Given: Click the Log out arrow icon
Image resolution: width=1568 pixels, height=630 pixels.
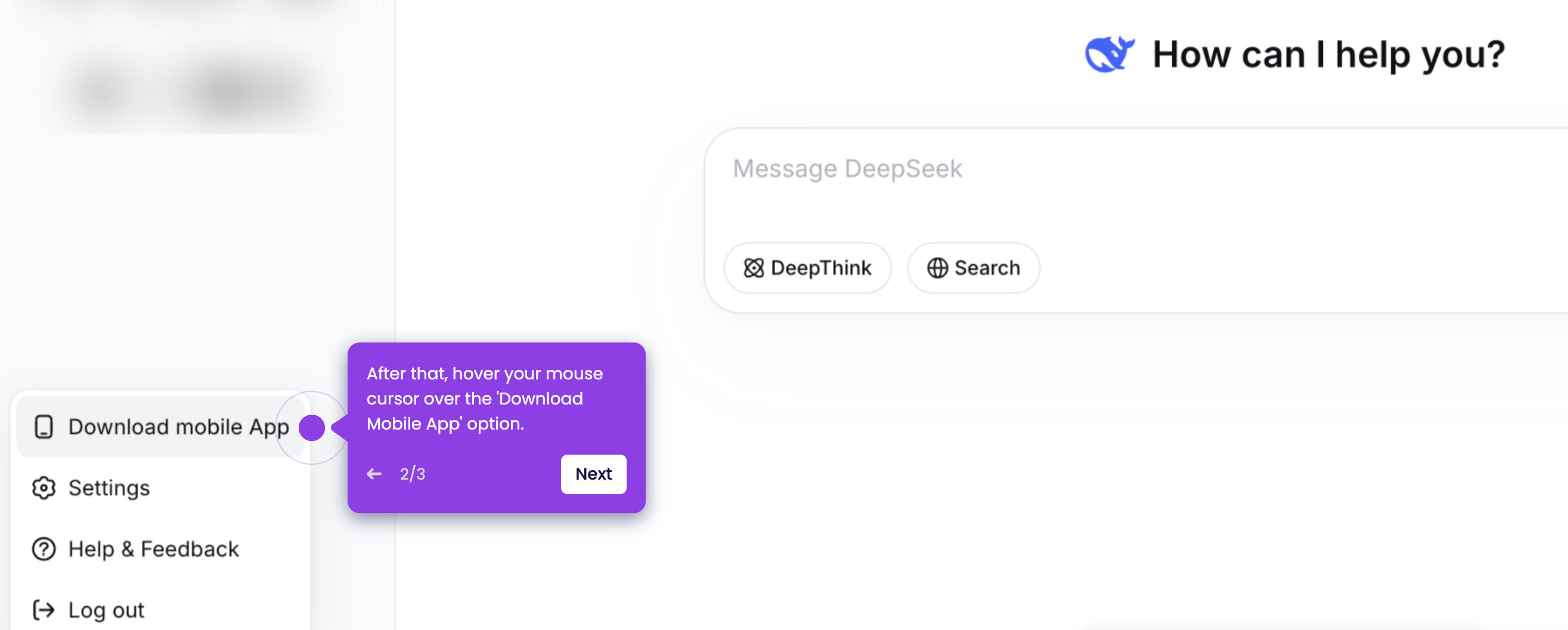Looking at the screenshot, I should pos(44,610).
